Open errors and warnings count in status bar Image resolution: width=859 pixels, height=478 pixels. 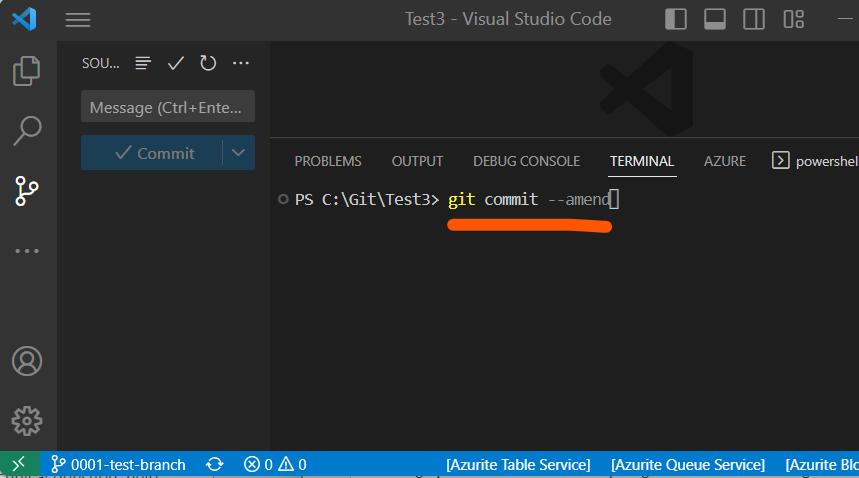[275, 464]
